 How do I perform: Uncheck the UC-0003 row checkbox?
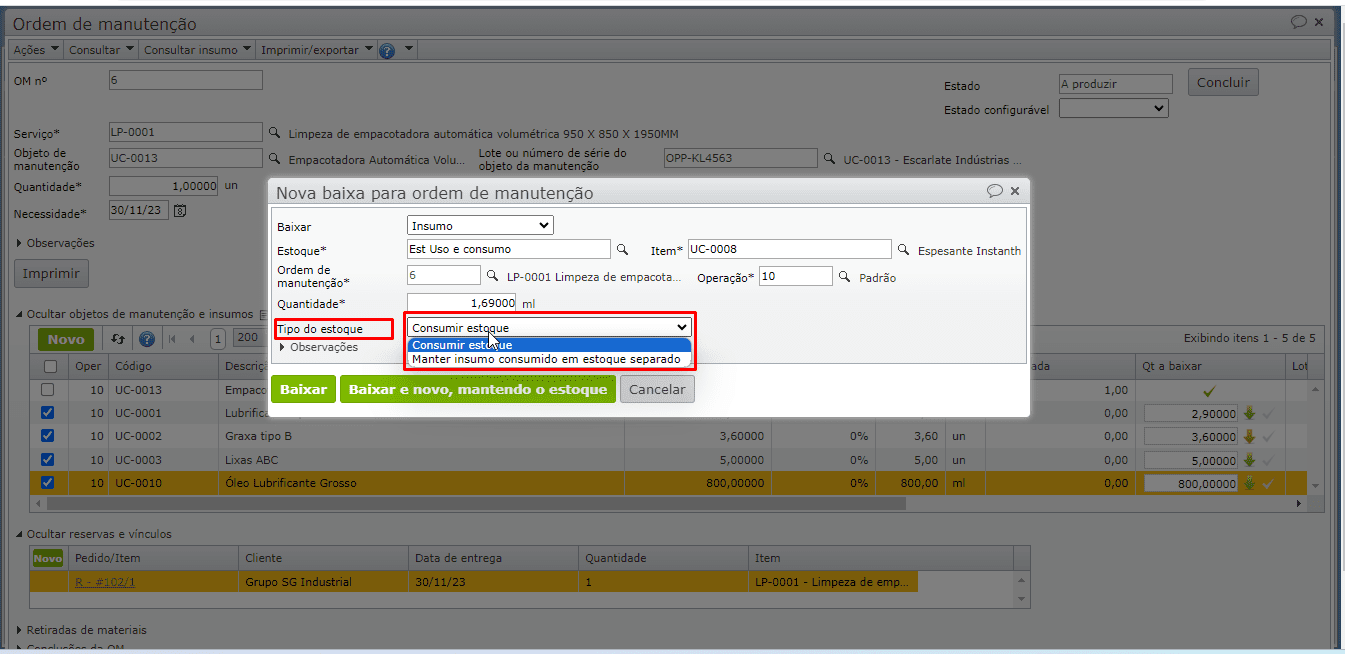pos(48,459)
